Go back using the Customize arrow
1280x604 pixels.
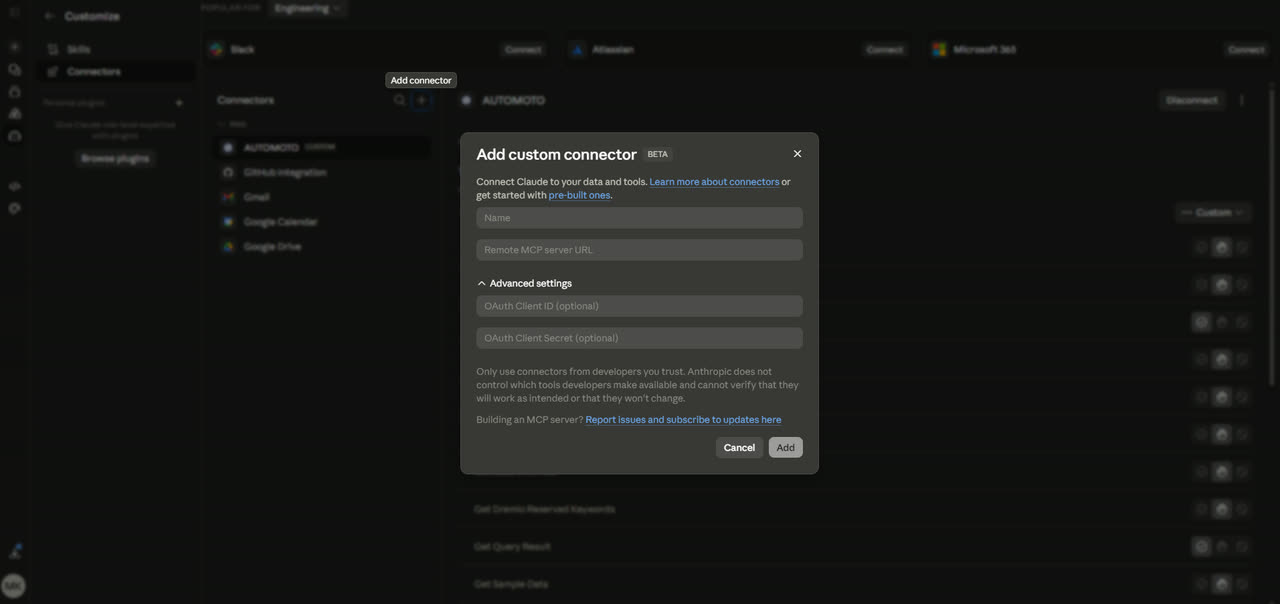coord(49,17)
